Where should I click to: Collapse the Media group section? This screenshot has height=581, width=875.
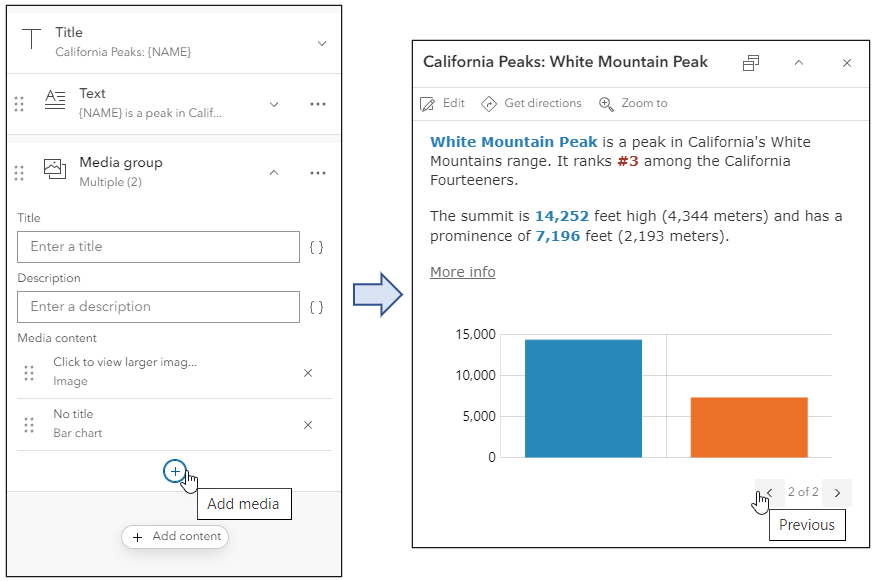tap(274, 173)
